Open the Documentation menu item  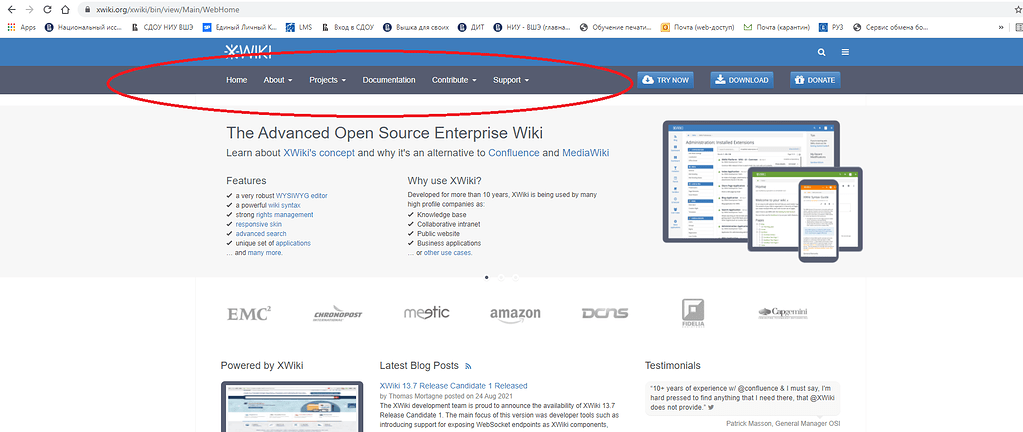389,80
